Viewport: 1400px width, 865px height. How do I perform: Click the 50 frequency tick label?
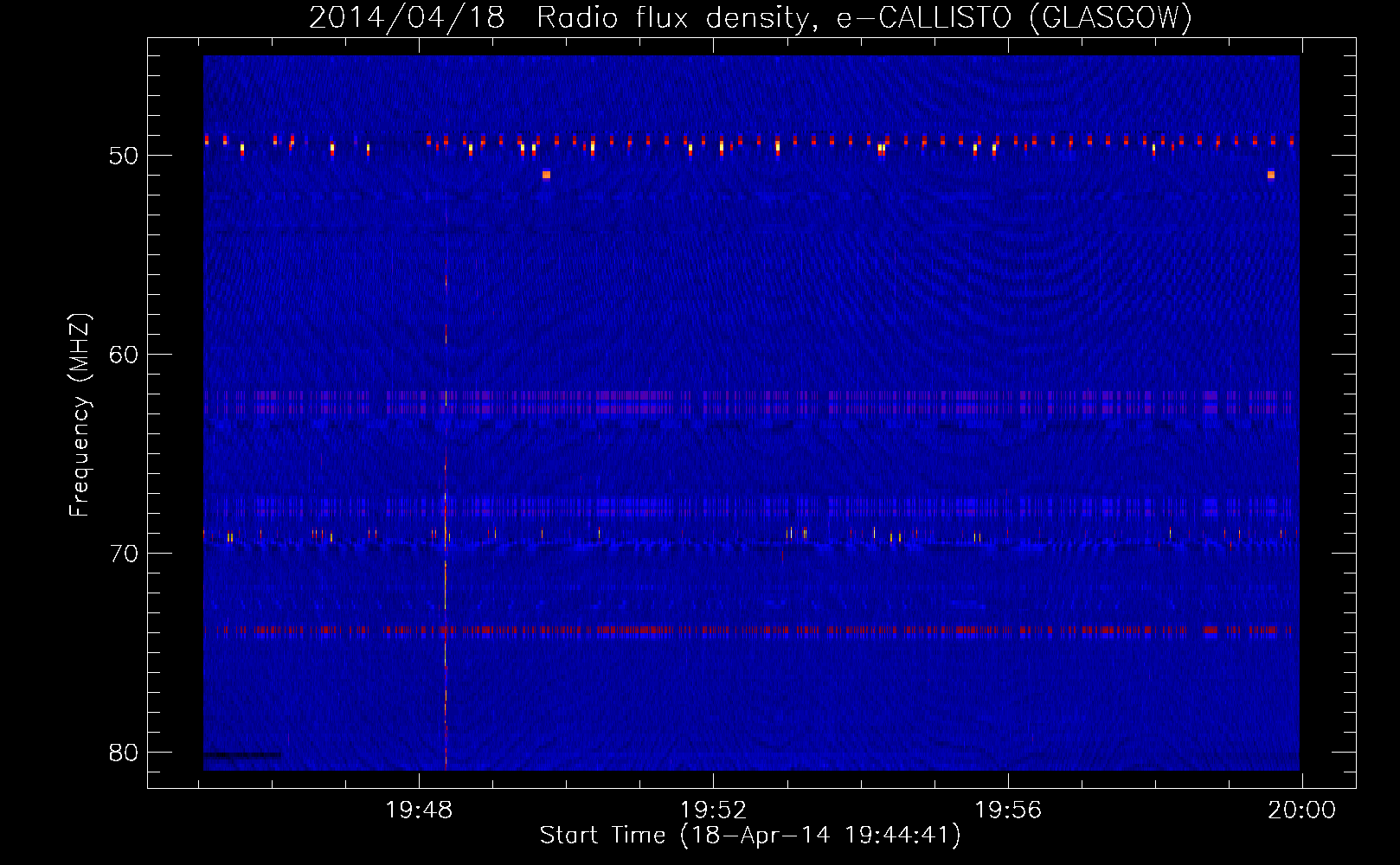(x=124, y=156)
